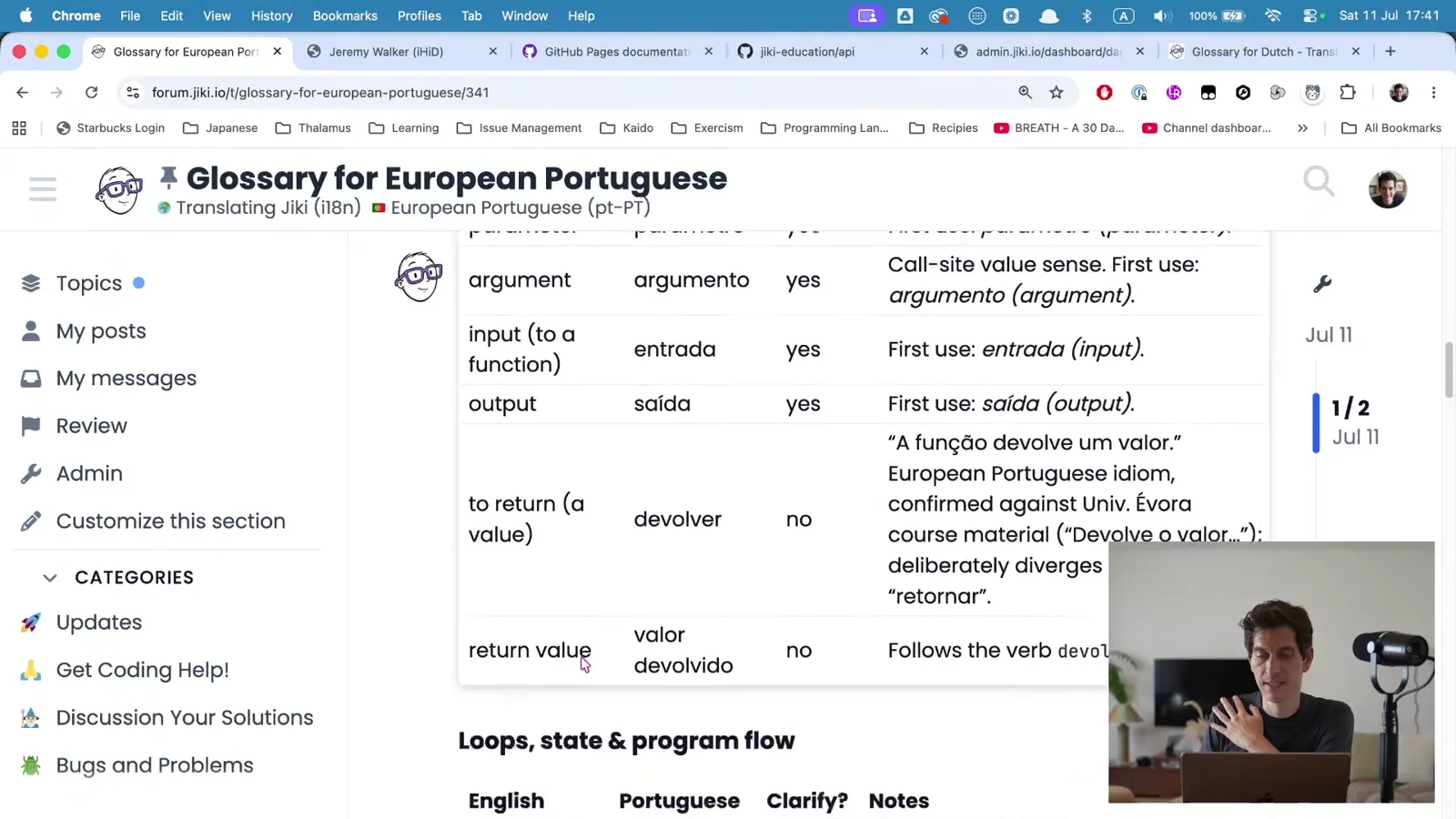The image size is (1456, 819).
Task: Open Chrome three-dot menu
Action: point(1433,92)
